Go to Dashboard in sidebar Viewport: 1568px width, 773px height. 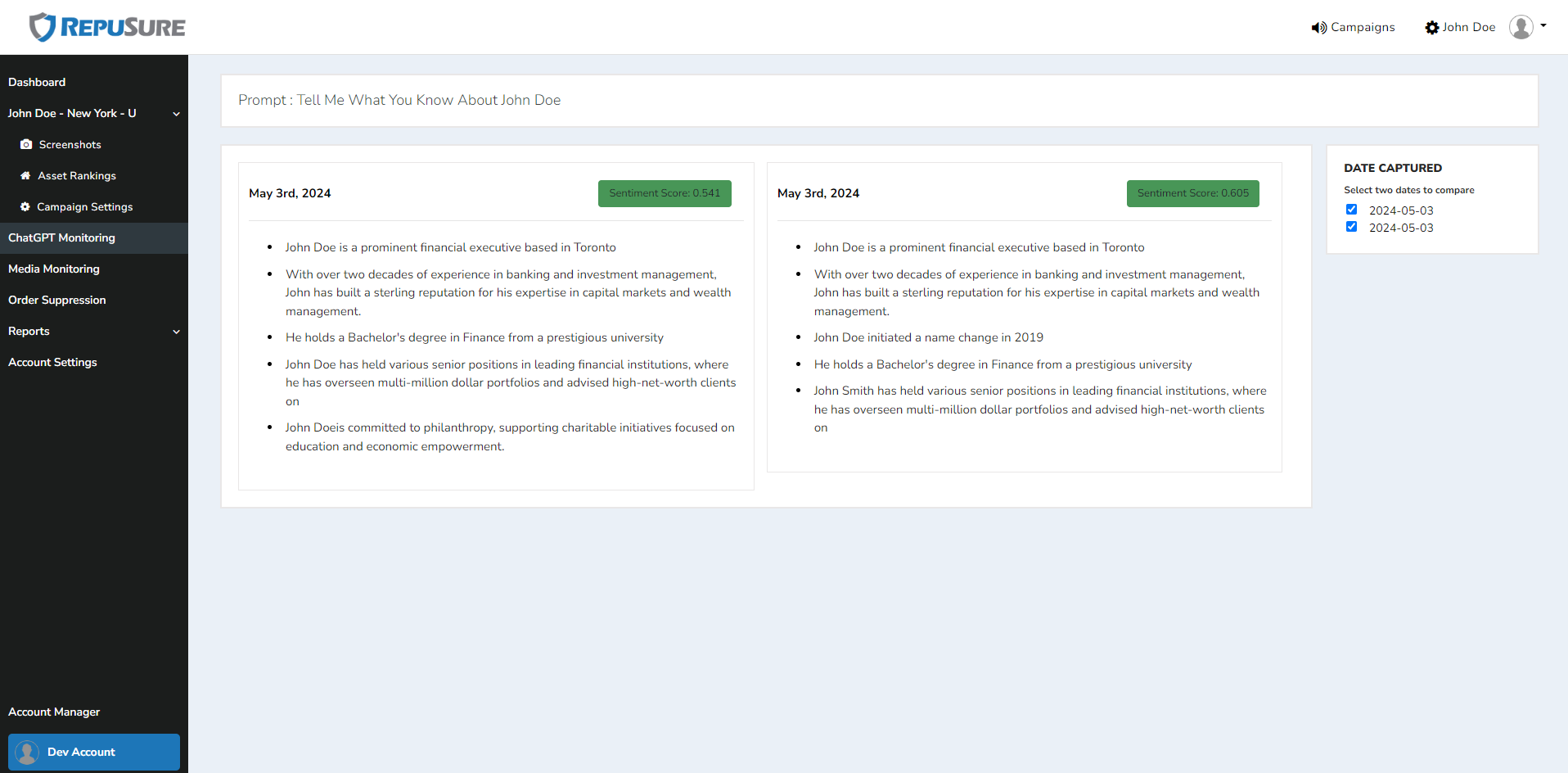tap(37, 82)
